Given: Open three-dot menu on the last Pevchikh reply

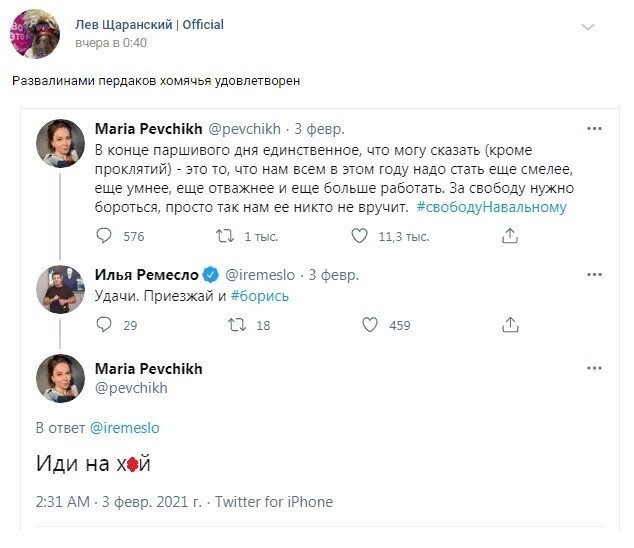Looking at the screenshot, I should tap(594, 368).
